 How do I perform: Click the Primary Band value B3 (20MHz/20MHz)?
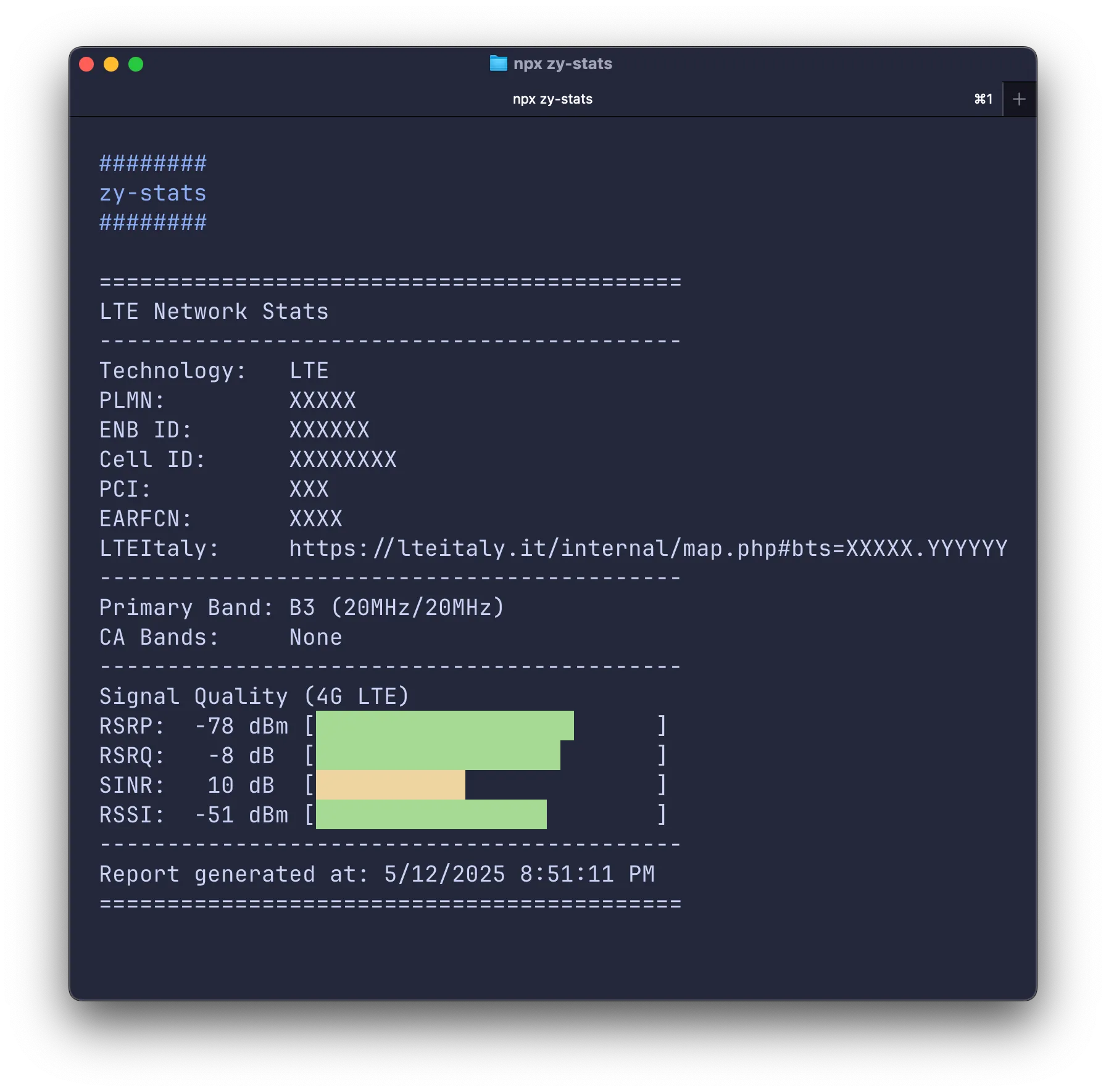click(x=397, y=608)
